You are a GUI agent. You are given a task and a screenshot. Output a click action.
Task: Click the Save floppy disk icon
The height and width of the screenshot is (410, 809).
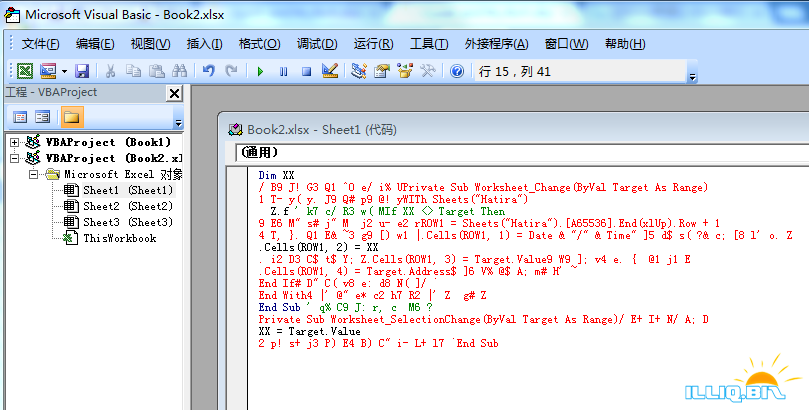82,71
